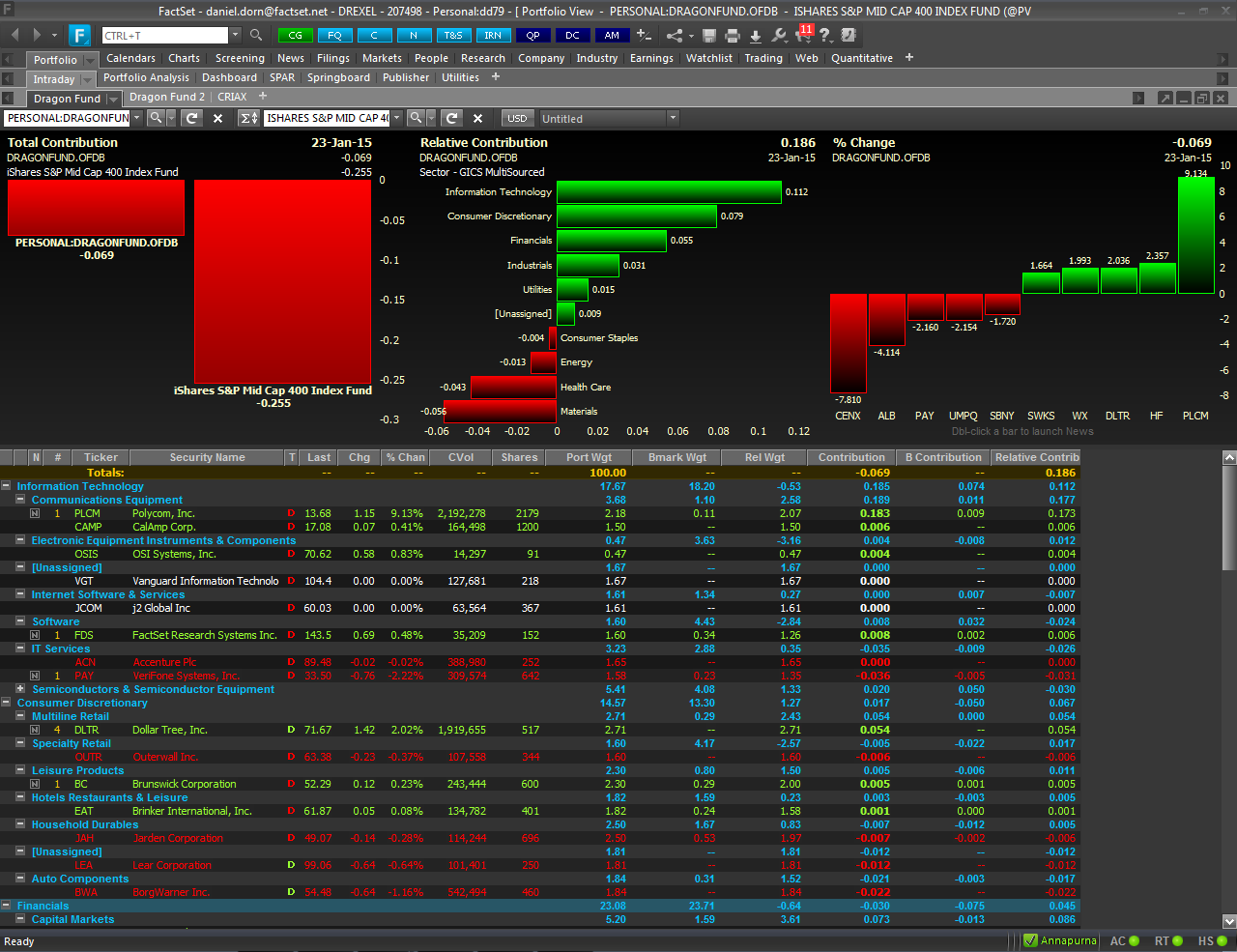1237x952 pixels.
Task: Click the PLCM bar in % Change chart
Action: pos(1195,235)
